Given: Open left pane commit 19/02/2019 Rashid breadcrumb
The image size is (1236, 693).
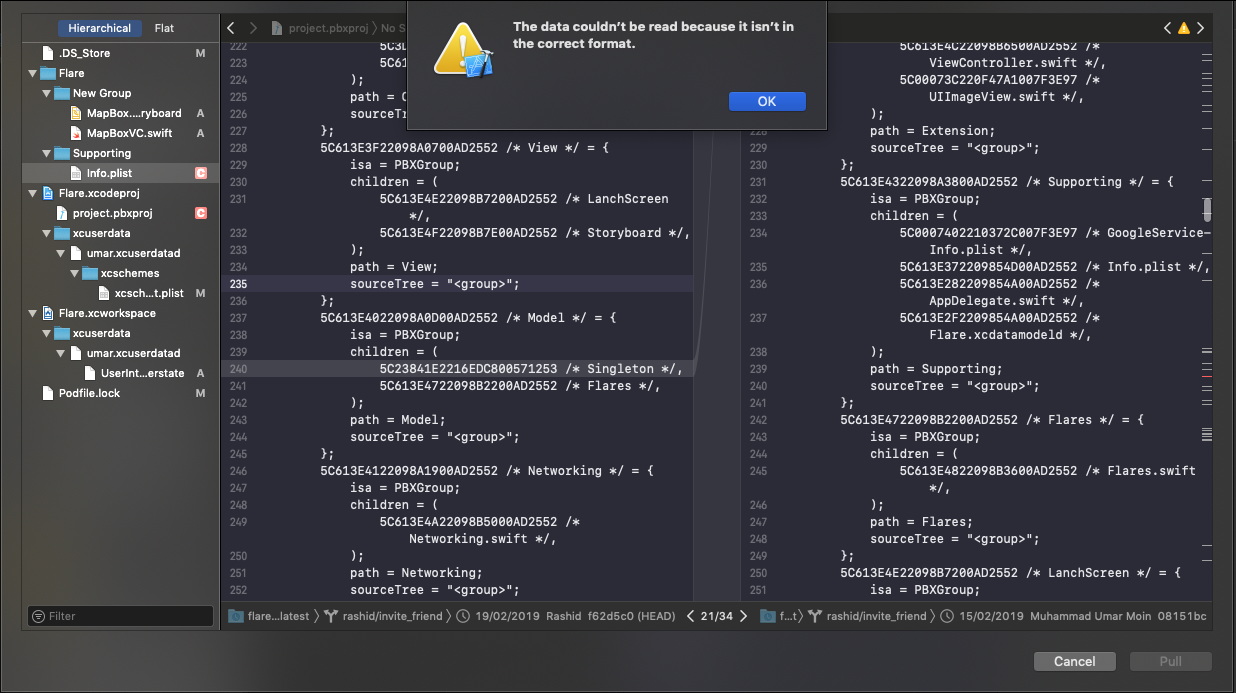Looking at the screenshot, I should click(x=566, y=616).
